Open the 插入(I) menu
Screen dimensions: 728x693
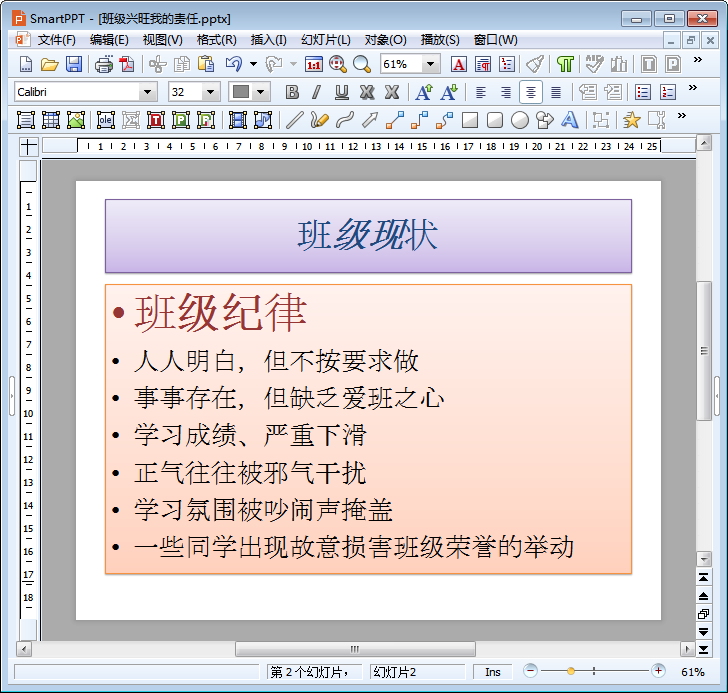(x=268, y=40)
